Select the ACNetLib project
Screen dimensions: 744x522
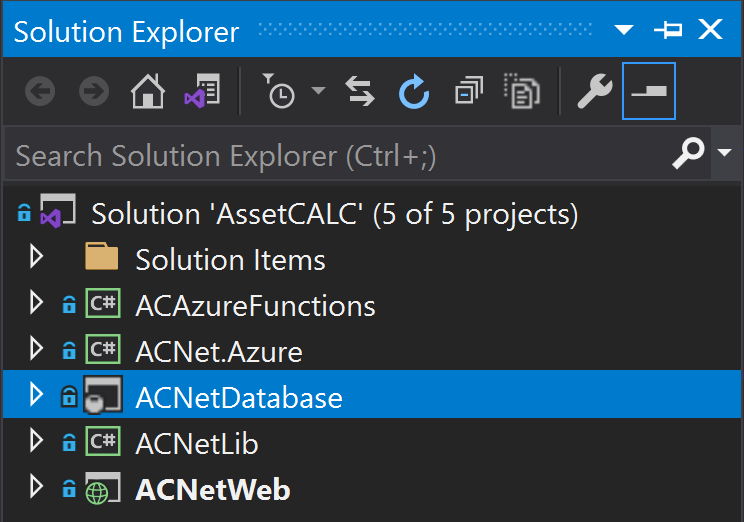[x=196, y=444]
